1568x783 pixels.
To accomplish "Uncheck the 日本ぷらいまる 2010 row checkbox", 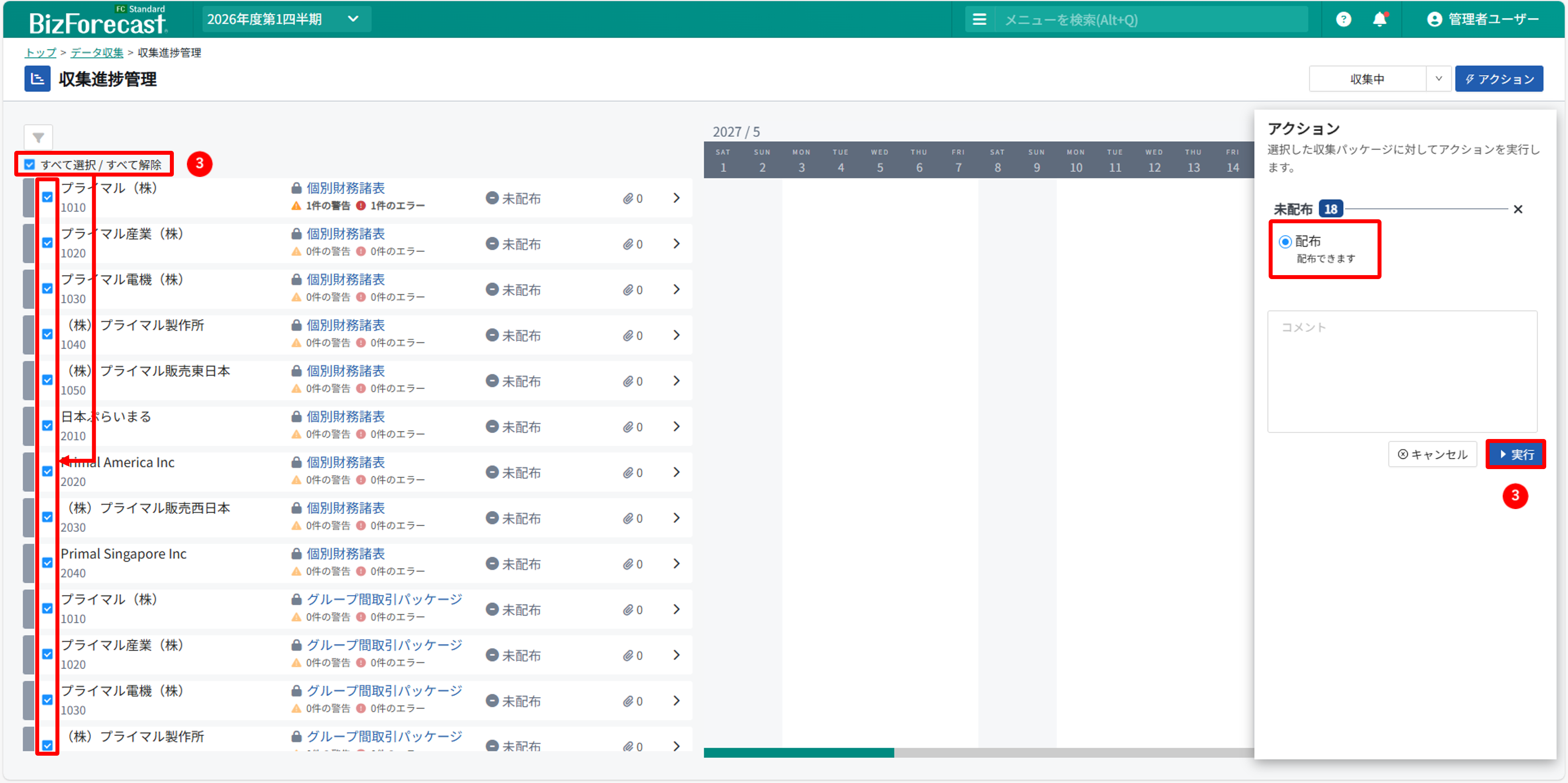I will pyautogui.click(x=48, y=425).
